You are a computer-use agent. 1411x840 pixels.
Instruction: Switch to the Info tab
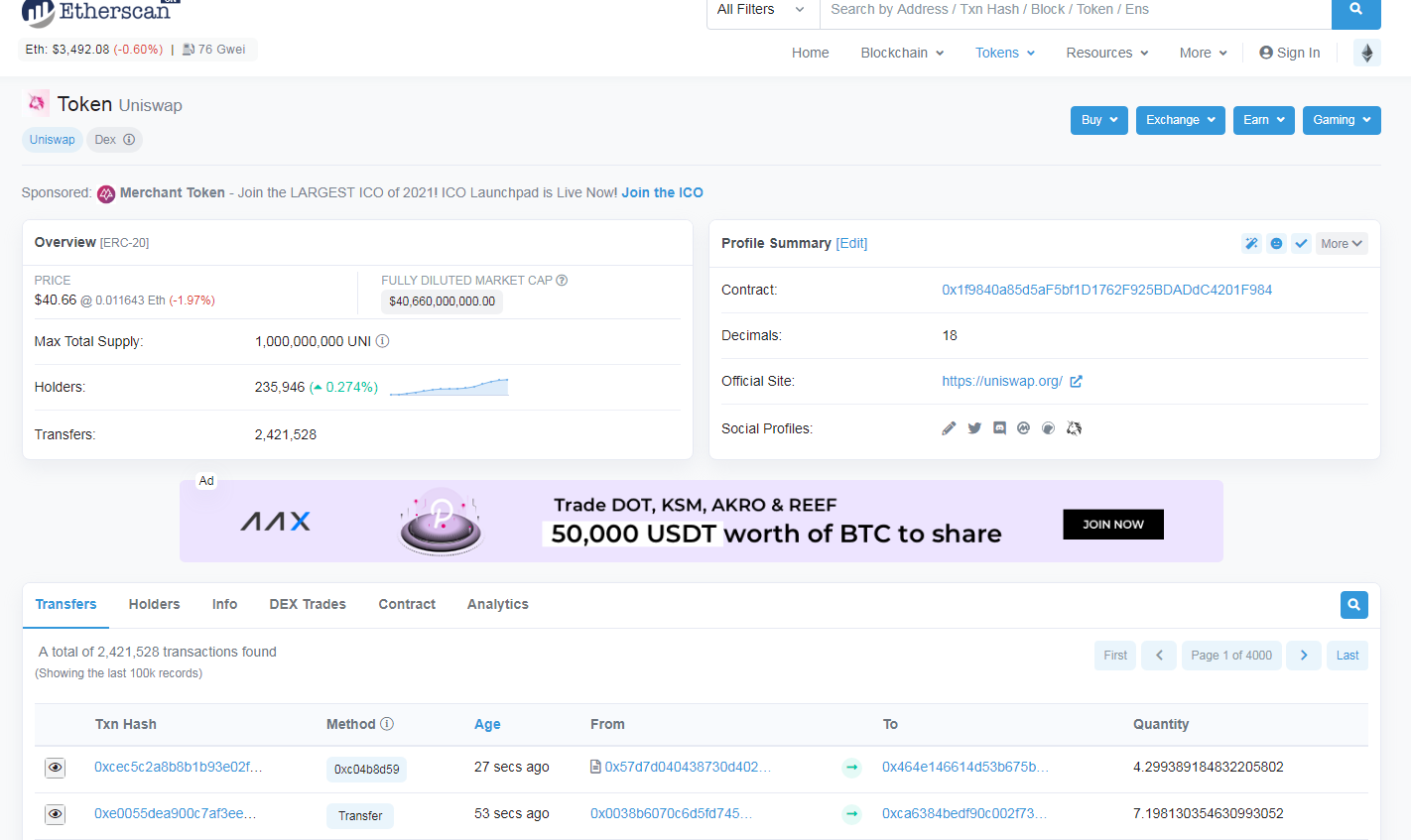click(x=224, y=604)
